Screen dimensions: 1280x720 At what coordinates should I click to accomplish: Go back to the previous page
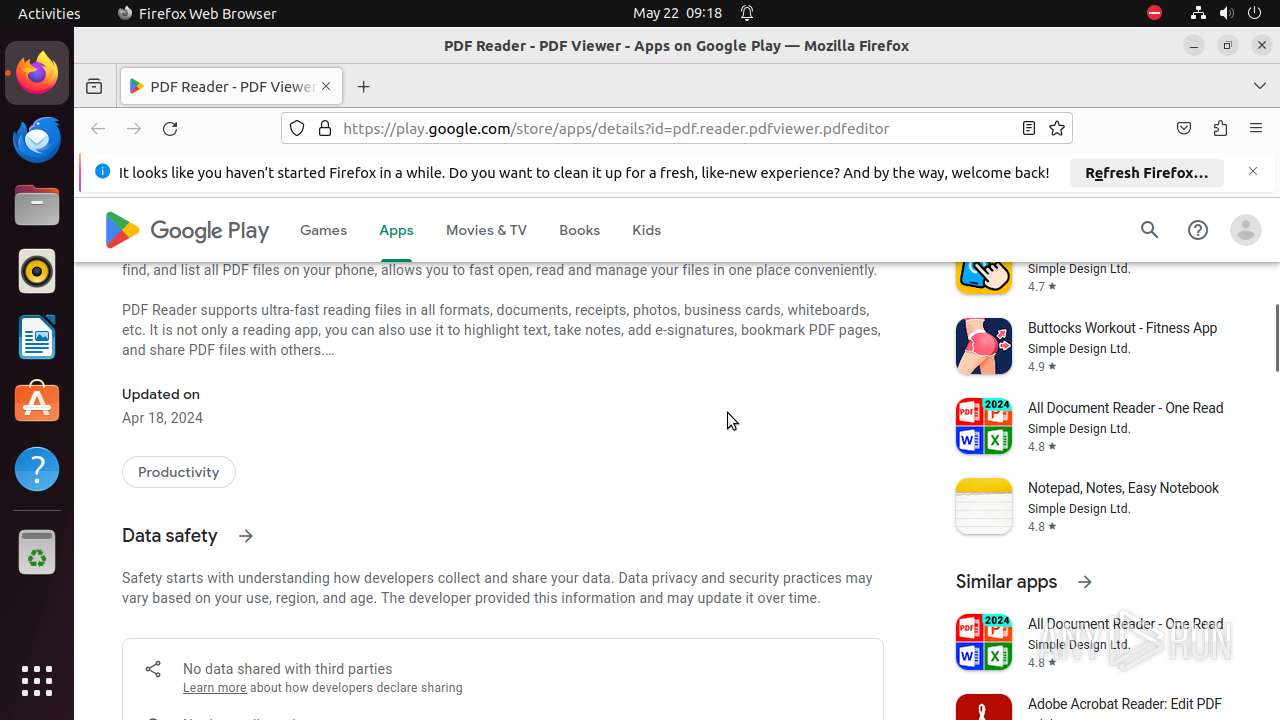point(98,128)
